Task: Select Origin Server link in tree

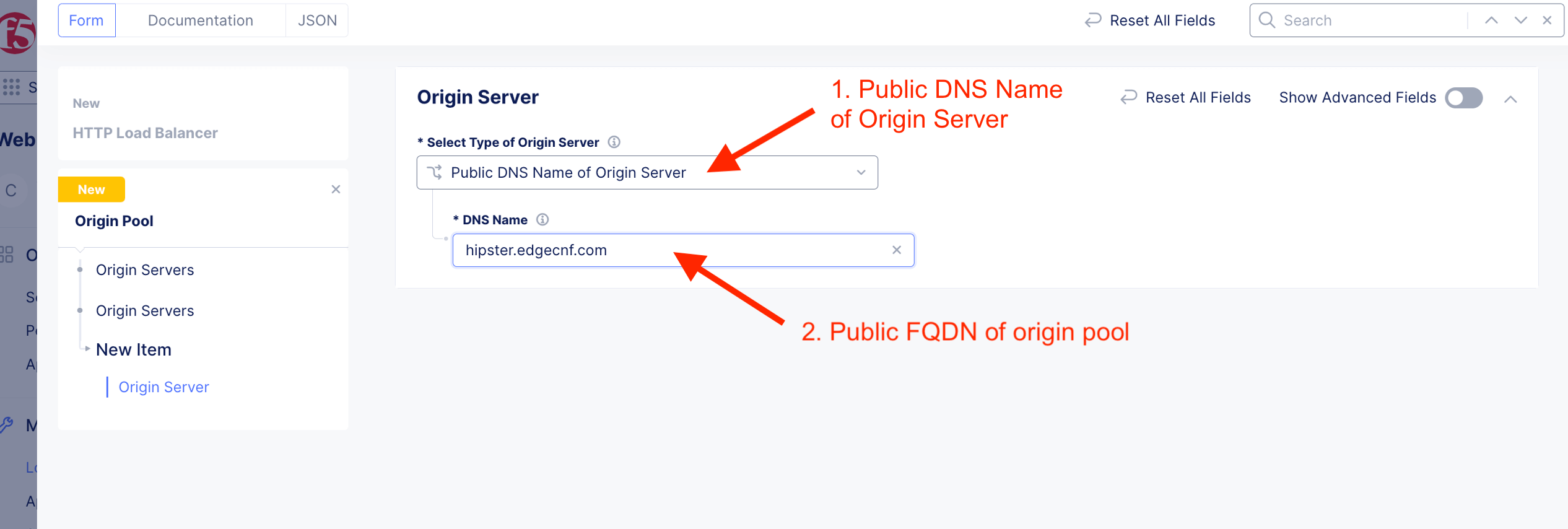Action: click(163, 387)
